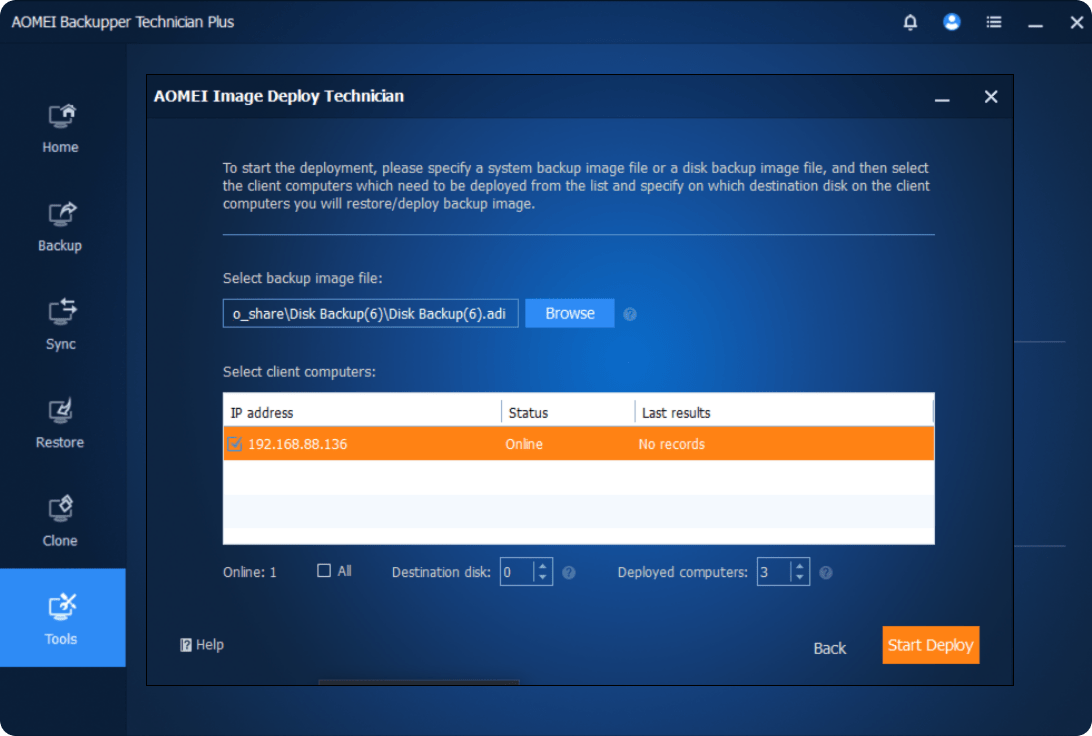Tick the All checkbox
Screen dimensions: 1092x736
click(x=324, y=571)
